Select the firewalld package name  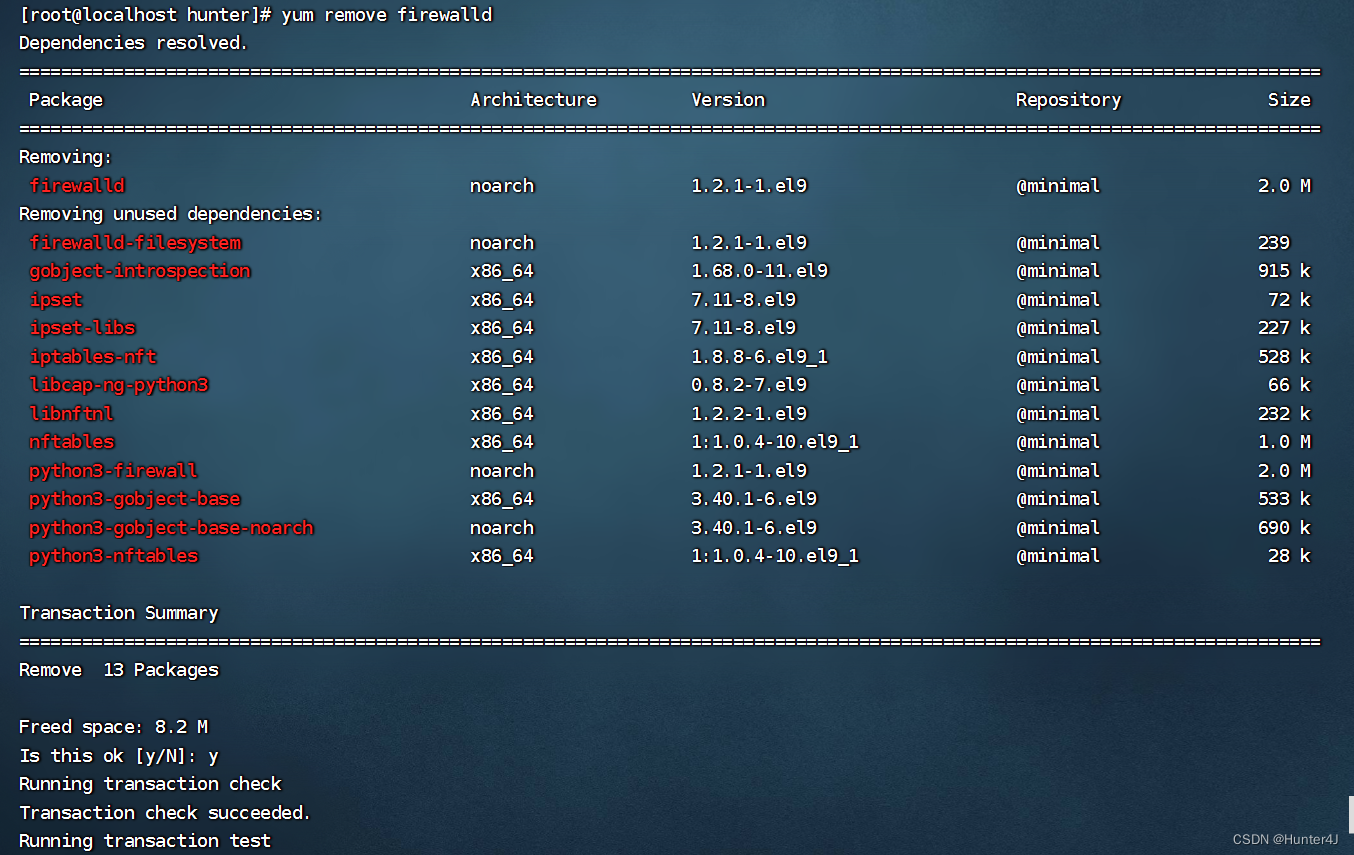coord(77,185)
